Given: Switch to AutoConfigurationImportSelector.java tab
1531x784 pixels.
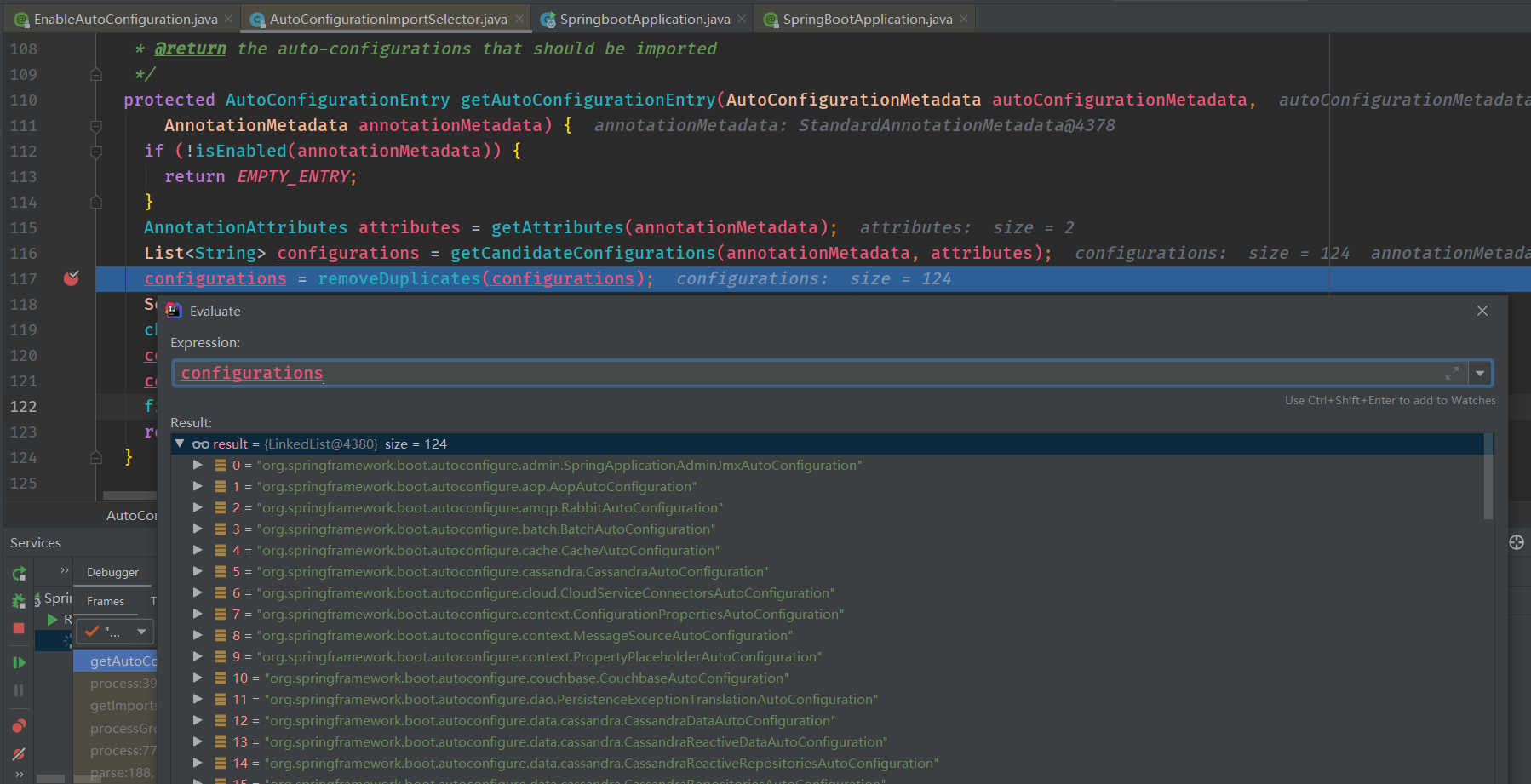Looking at the screenshot, I should (387, 19).
